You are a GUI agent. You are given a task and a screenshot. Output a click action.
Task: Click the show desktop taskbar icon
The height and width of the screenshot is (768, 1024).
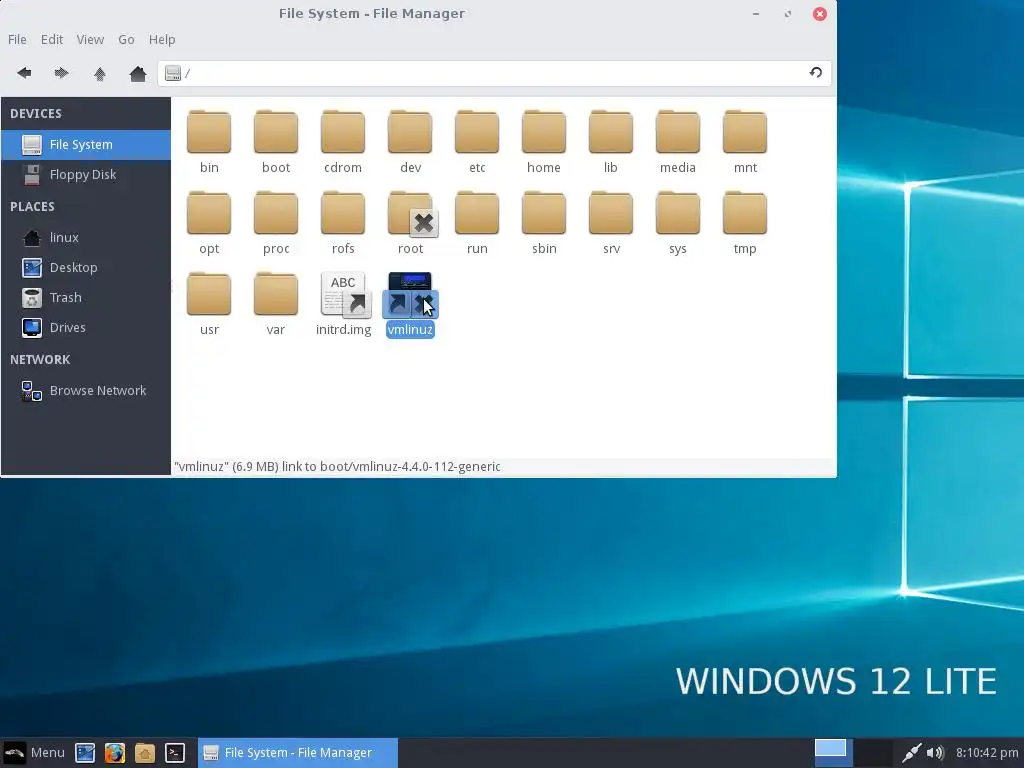[85, 753]
